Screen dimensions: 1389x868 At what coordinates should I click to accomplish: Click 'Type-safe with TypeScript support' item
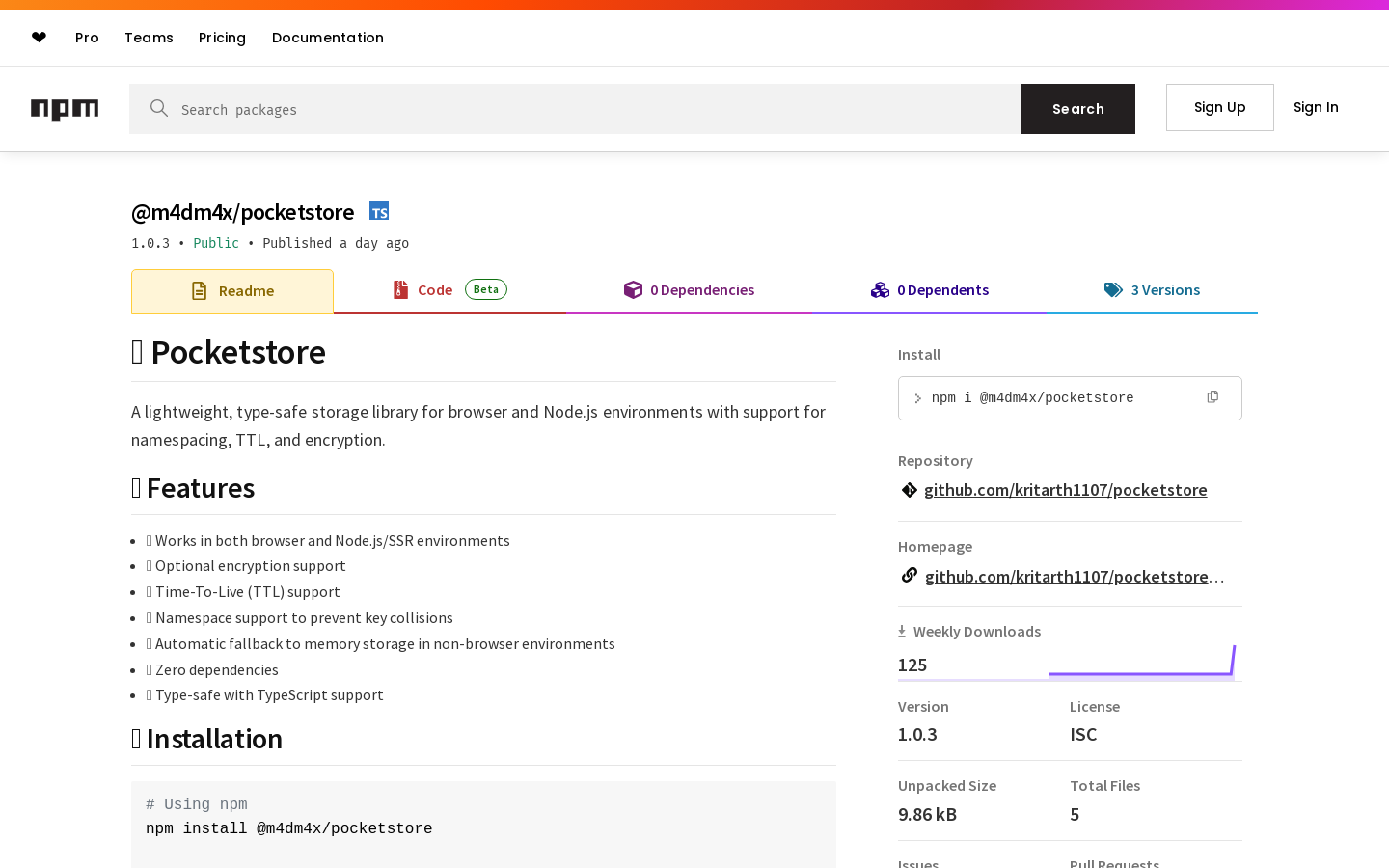(x=264, y=695)
